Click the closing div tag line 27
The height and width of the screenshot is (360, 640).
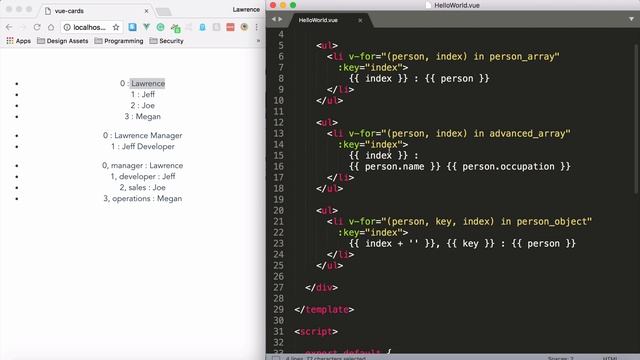[321, 288]
